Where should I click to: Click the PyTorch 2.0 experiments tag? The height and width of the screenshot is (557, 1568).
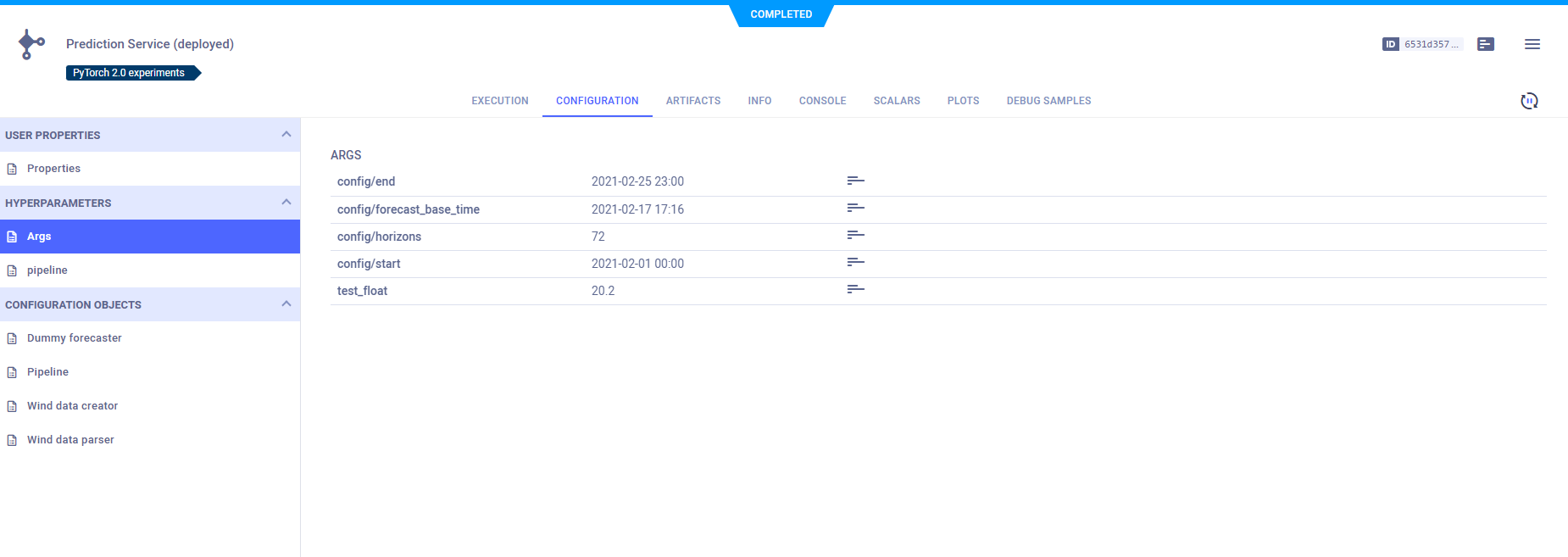click(x=129, y=73)
